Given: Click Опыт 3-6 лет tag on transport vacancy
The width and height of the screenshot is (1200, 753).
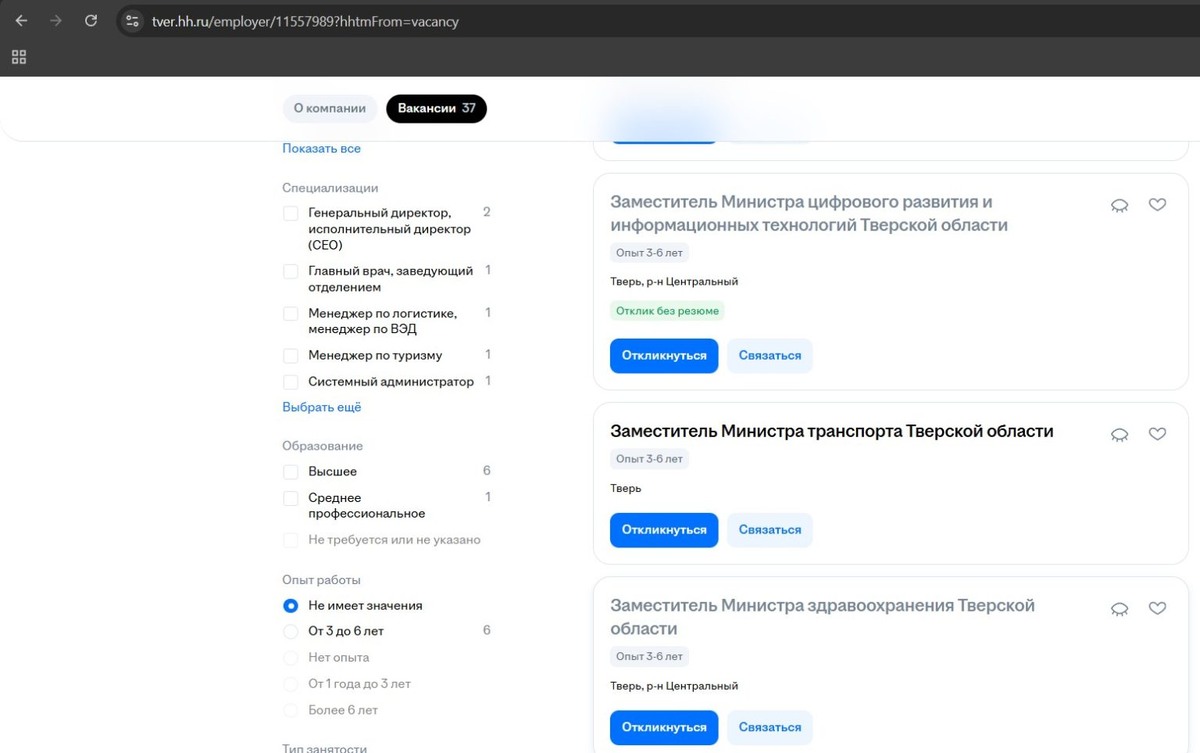Looking at the screenshot, I should (x=649, y=459).
